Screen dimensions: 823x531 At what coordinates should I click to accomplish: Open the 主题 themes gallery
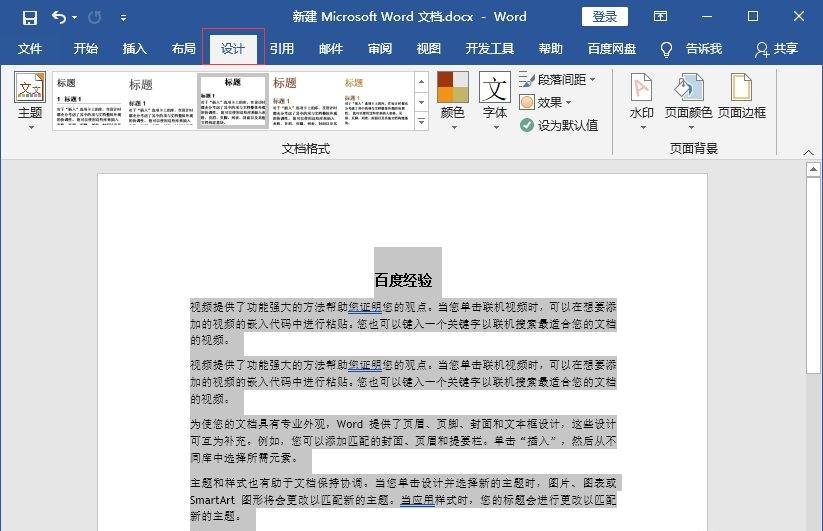[30, 101]
